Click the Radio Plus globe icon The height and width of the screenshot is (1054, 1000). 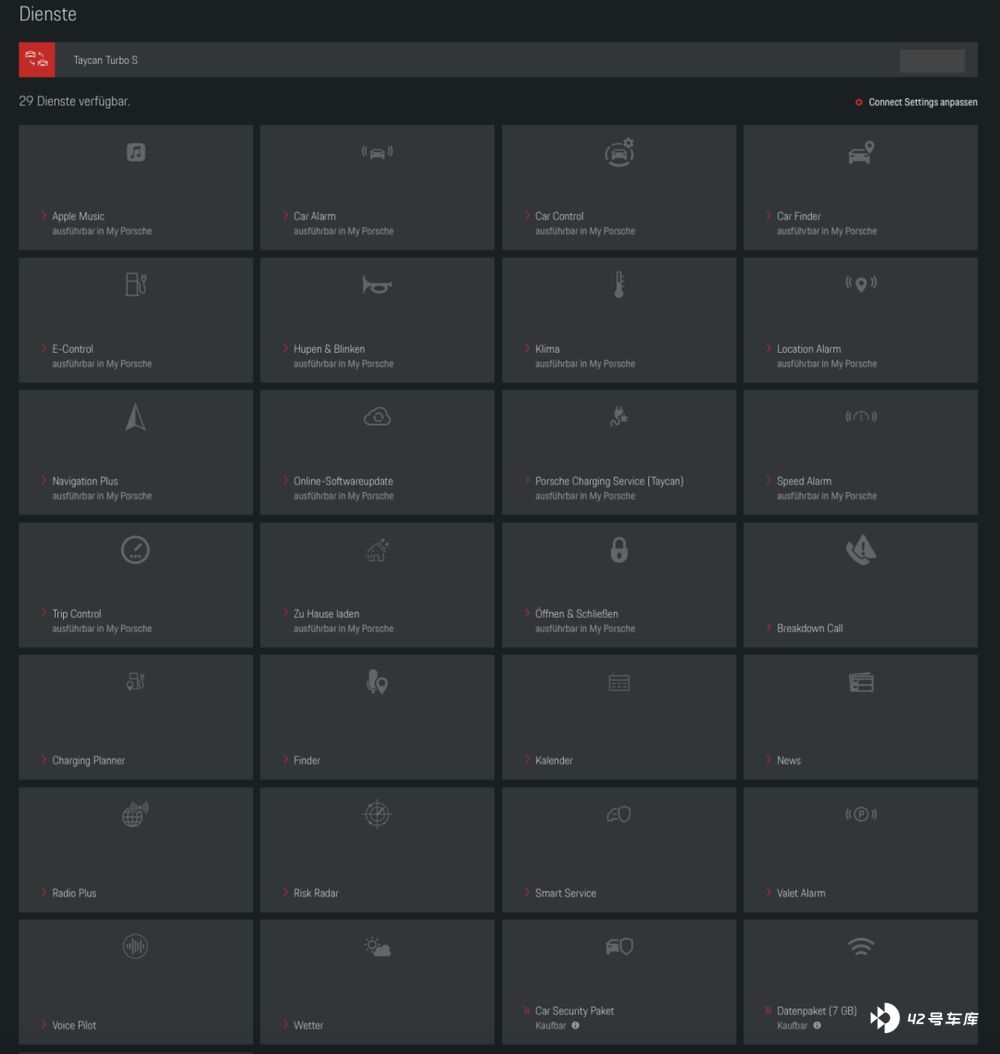pos(136,814)
